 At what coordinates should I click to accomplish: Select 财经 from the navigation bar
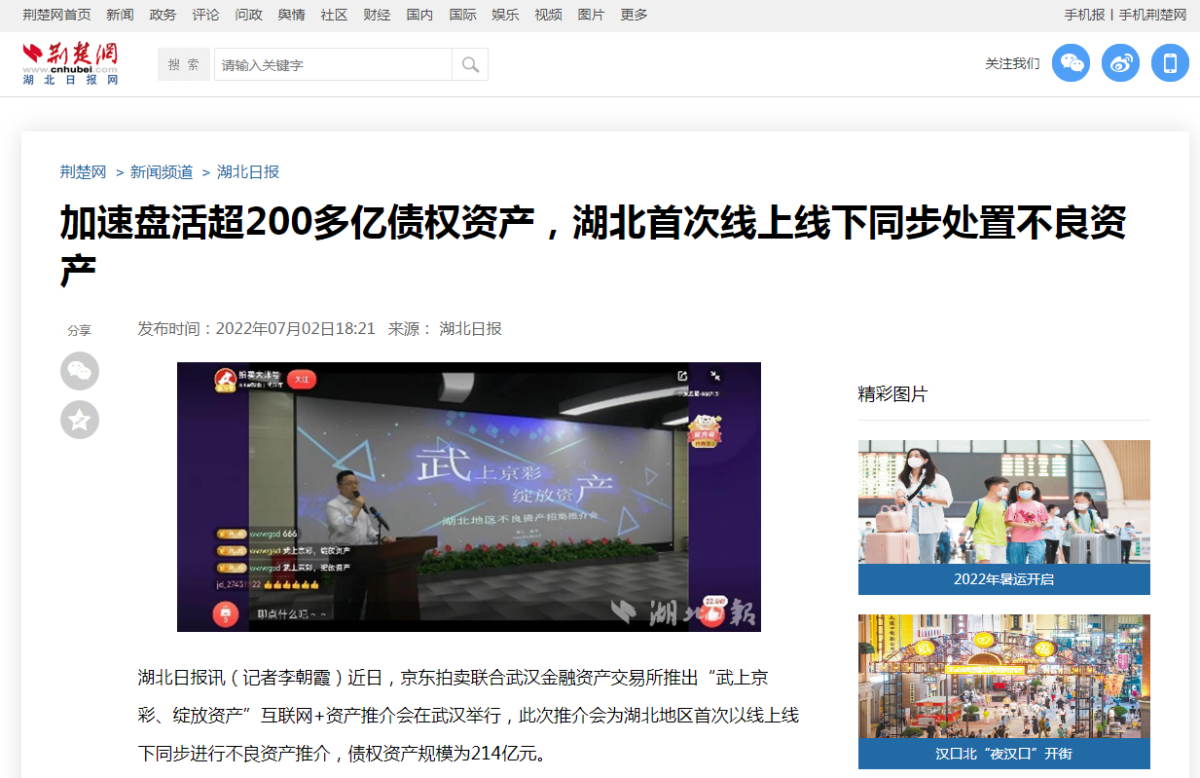[x=377, y=14]
